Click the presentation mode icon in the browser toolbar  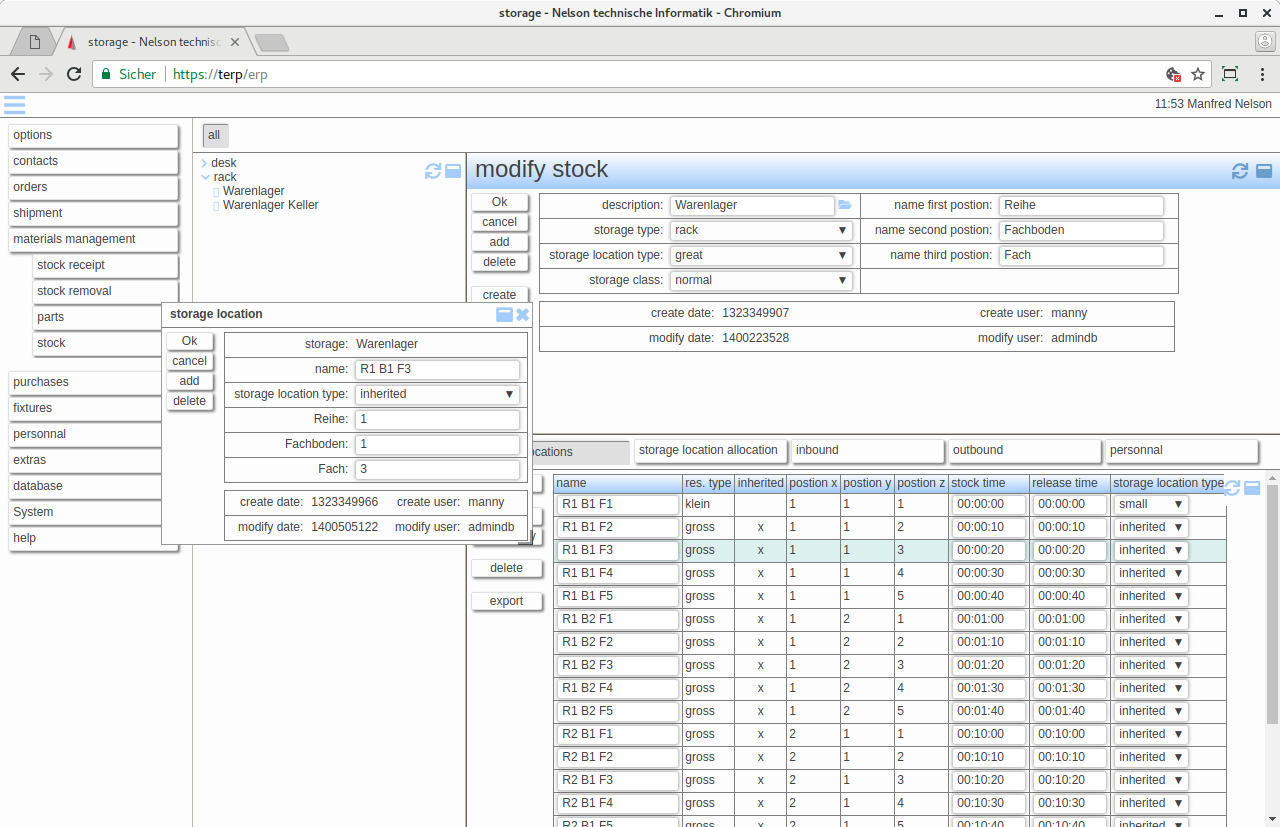[x=1230, y=74]
